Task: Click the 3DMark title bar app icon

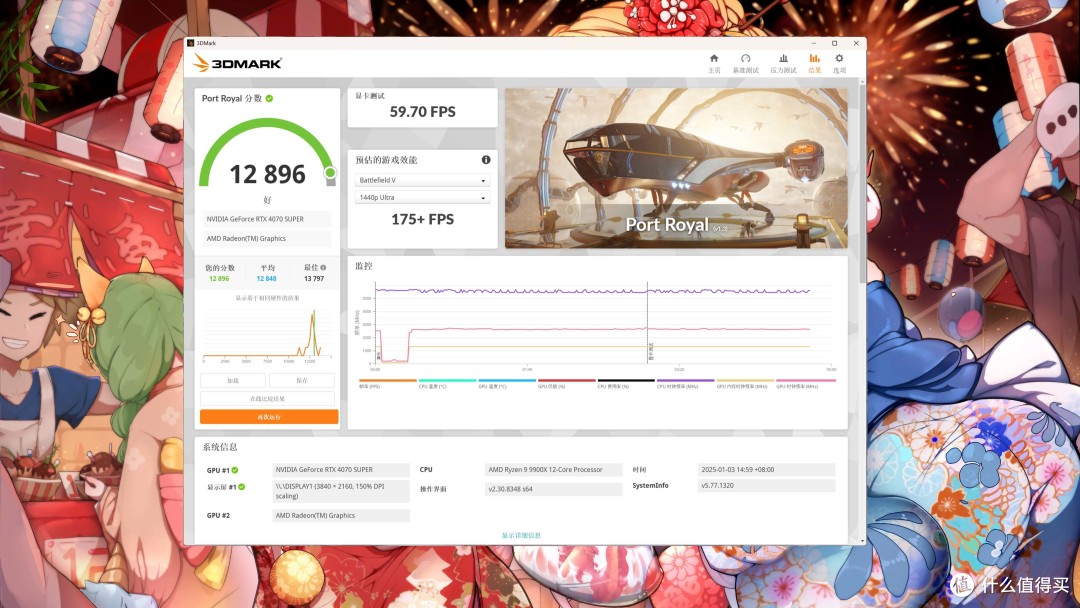Action: pos(191,43)
